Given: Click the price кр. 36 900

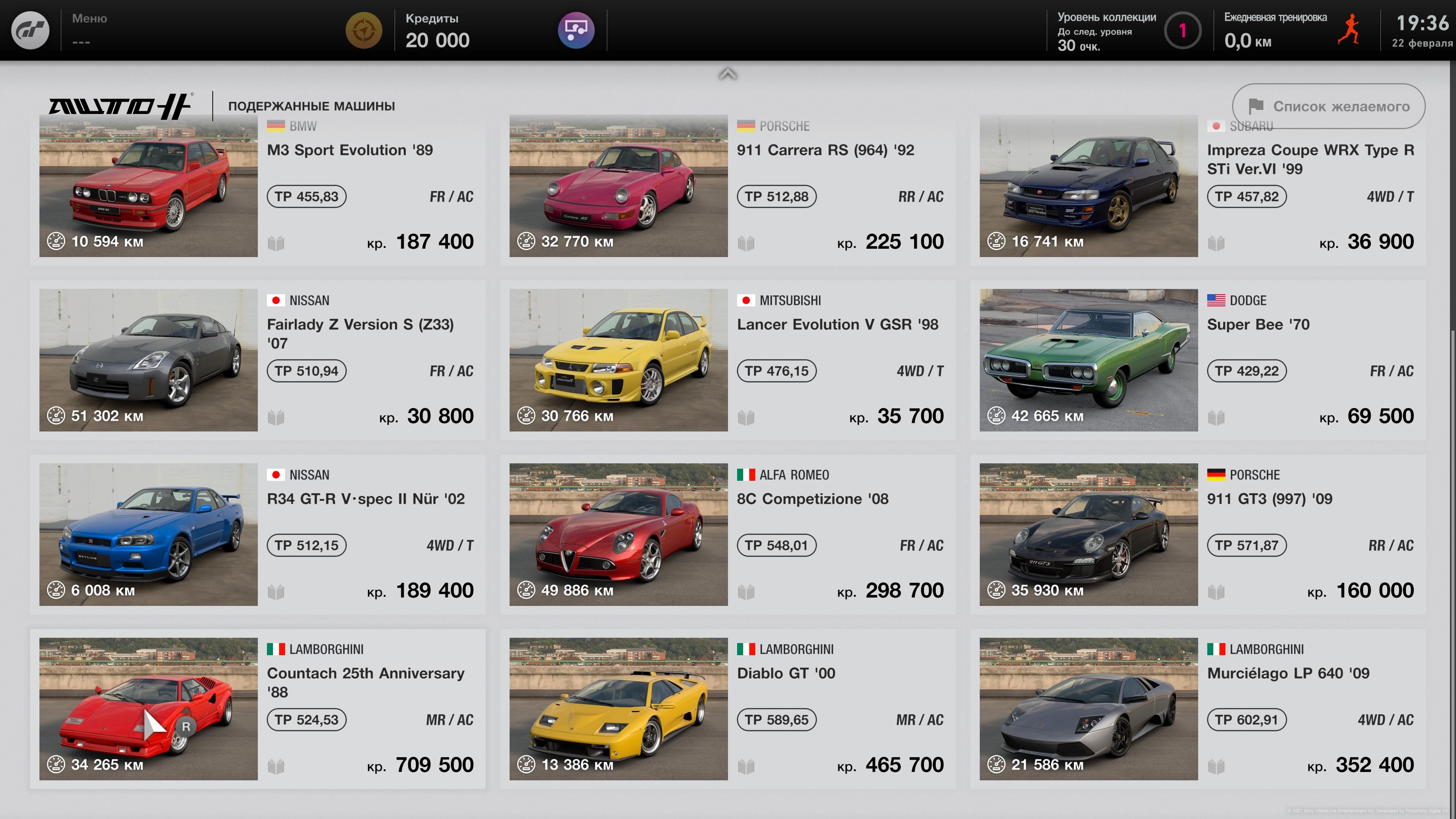Looking at the screenshot, I should (x=1367, y=242).
